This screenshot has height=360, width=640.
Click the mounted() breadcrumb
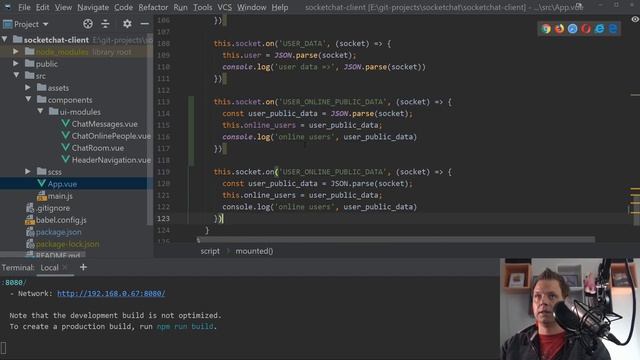(x=254, y=251)
